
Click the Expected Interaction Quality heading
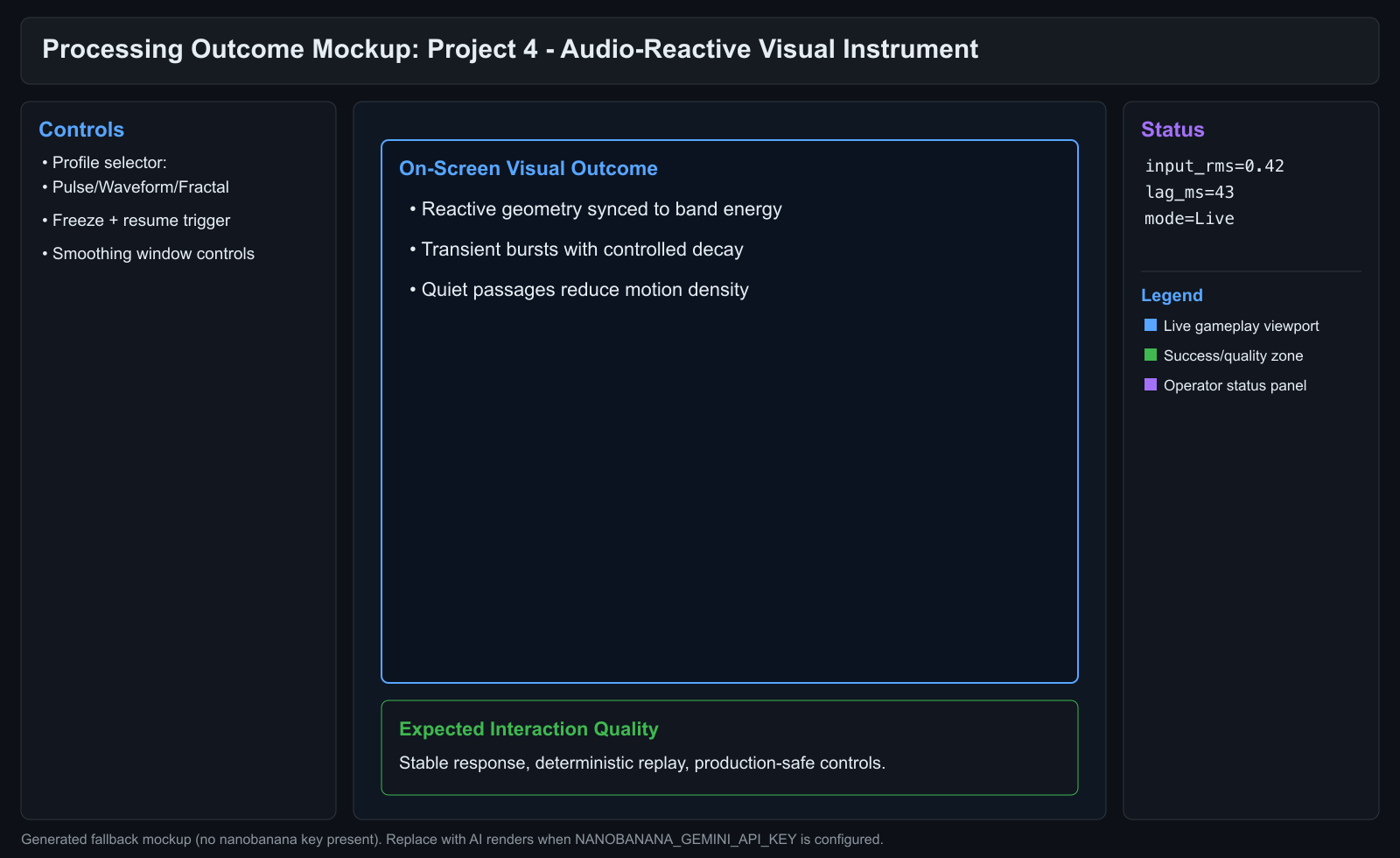click(x=528, y=728)
